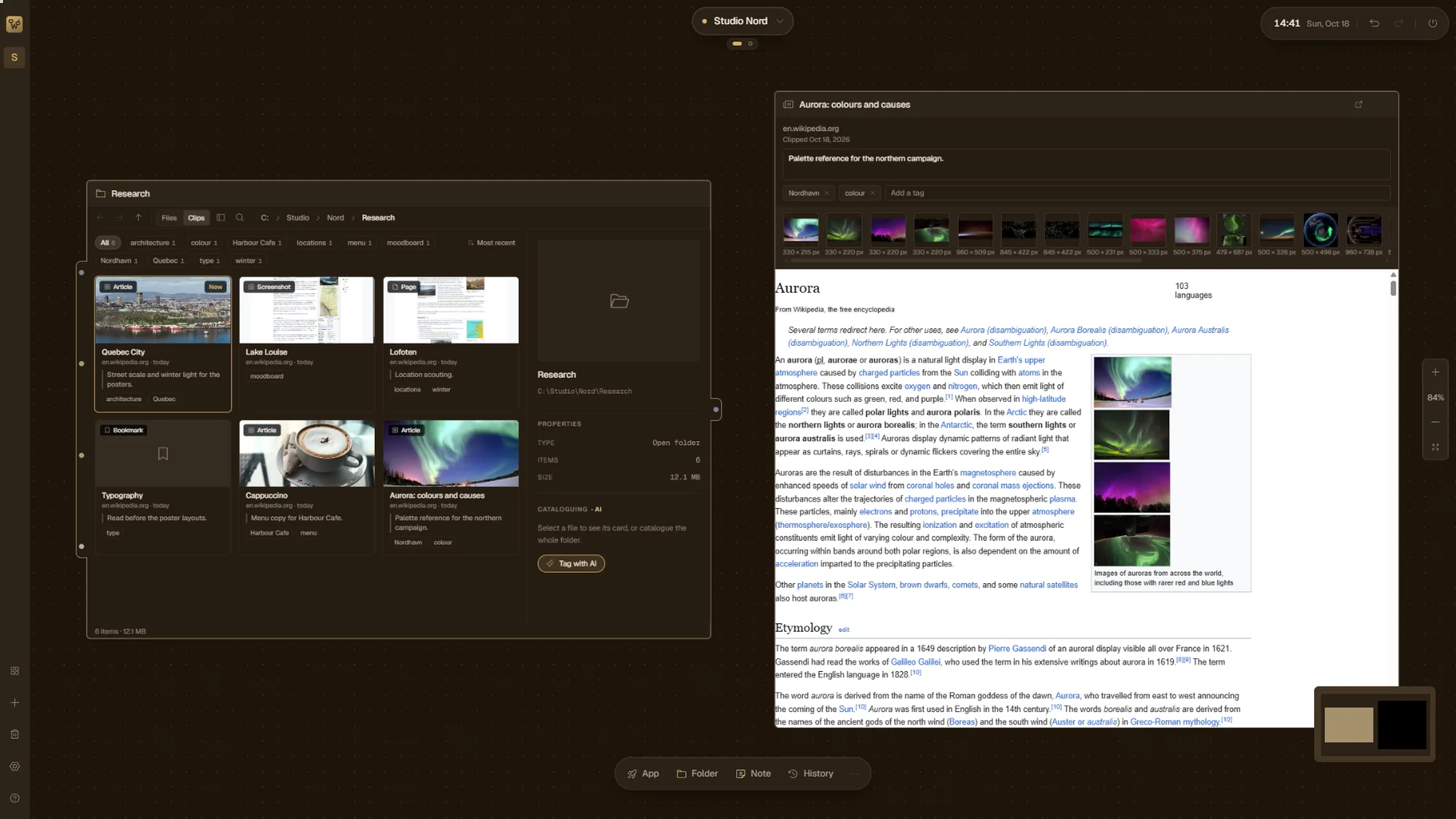Open the Aurora clip in an external window
Viewport: 1456px width, 819px height.
pos(1358,105)
